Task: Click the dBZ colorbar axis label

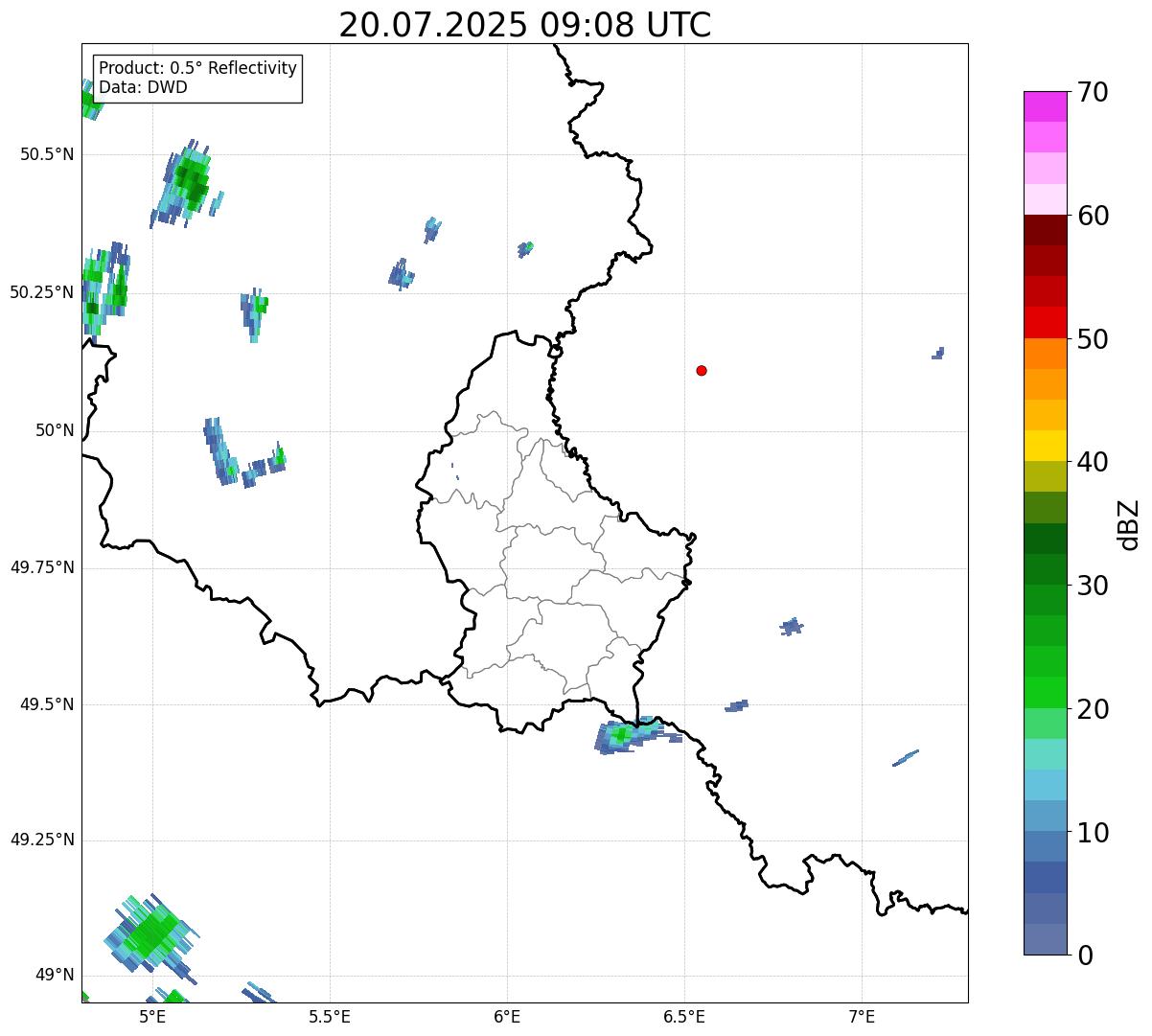Action: [x=1130, y=523]
